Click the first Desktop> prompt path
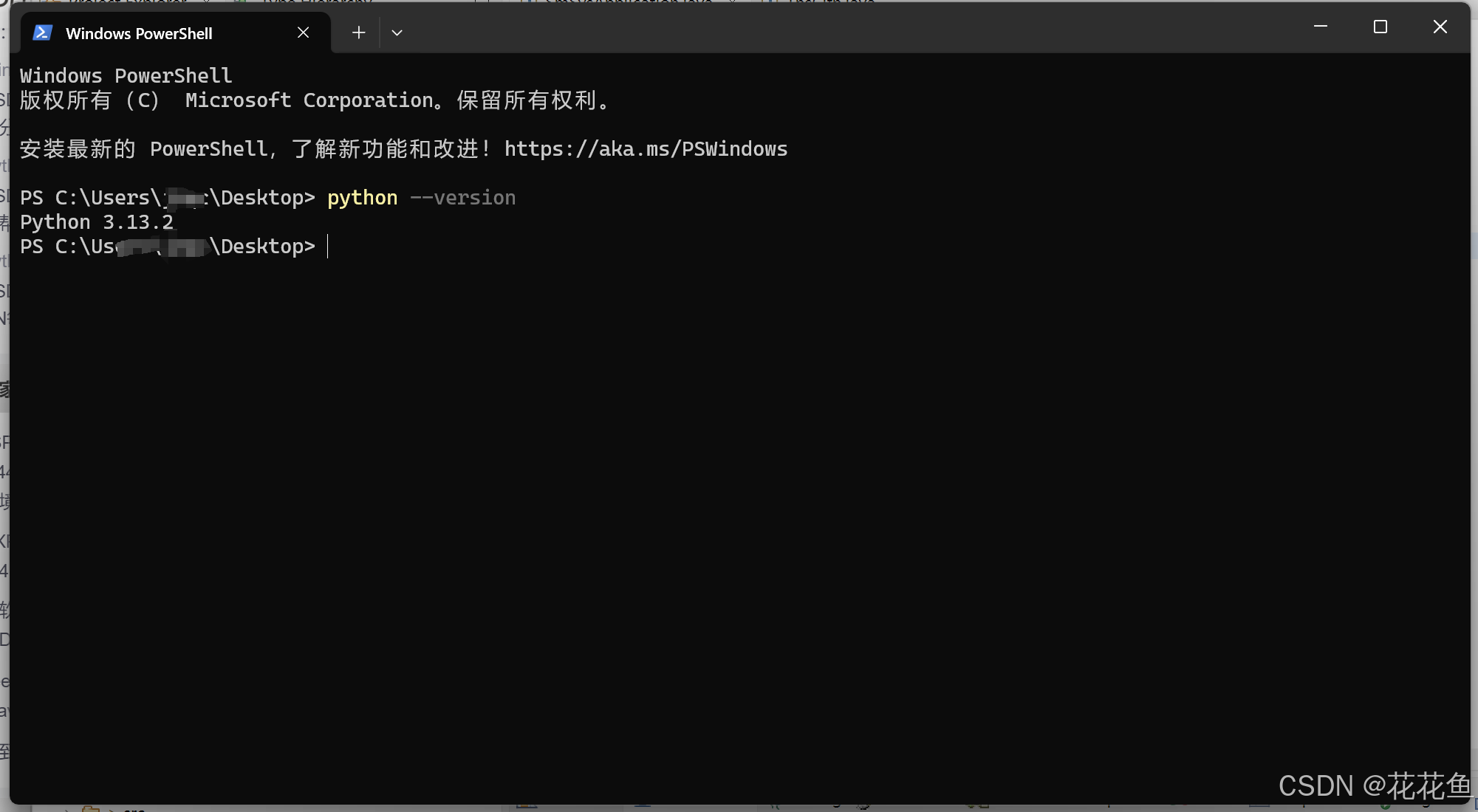 coord(262,198)
